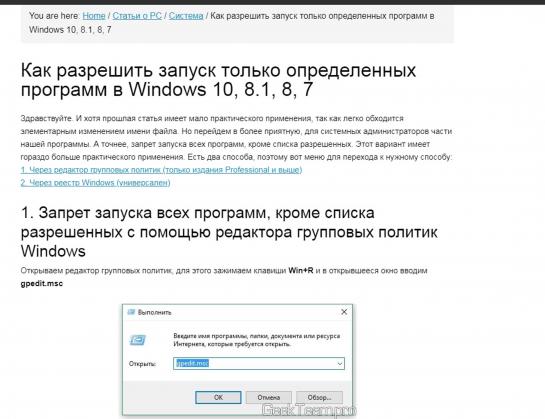Open the Система breadcrumb link
Screen dimensions: 545x419
click(x=186, y=16)
